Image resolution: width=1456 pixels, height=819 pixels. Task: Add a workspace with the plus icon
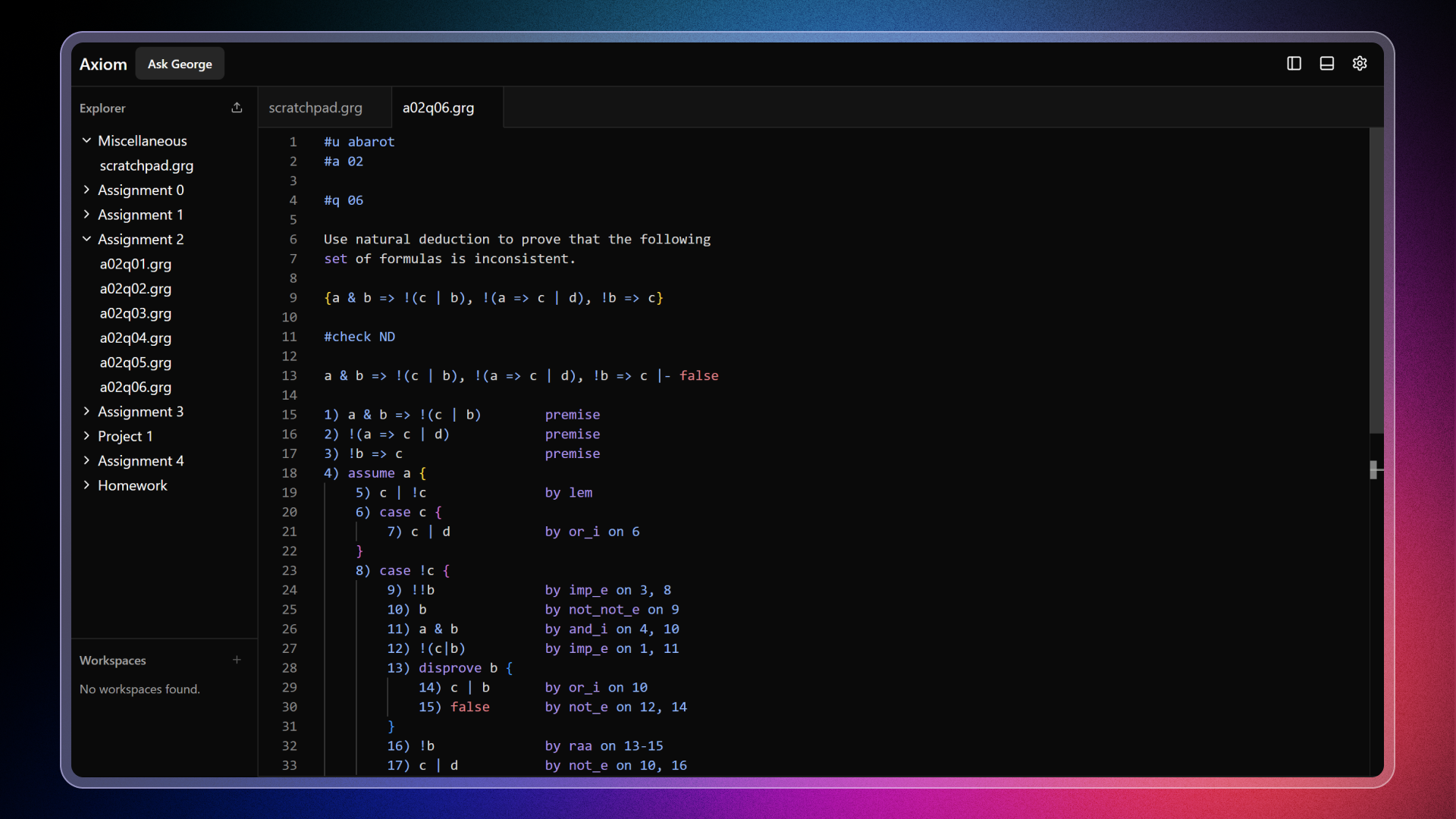pyautogui.click(x=237, y=660)
